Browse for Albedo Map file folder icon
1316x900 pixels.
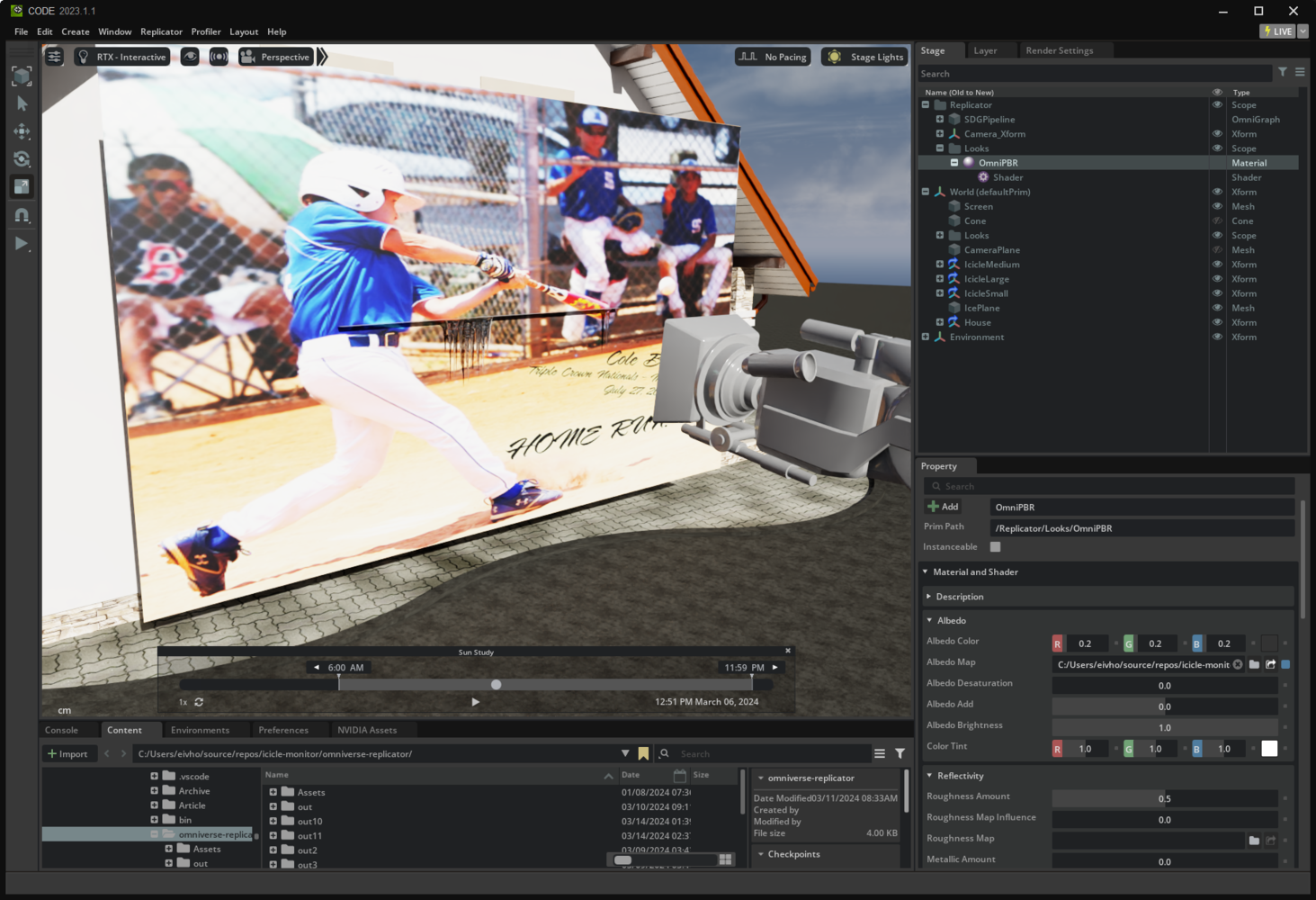(x=1254, y=664)
